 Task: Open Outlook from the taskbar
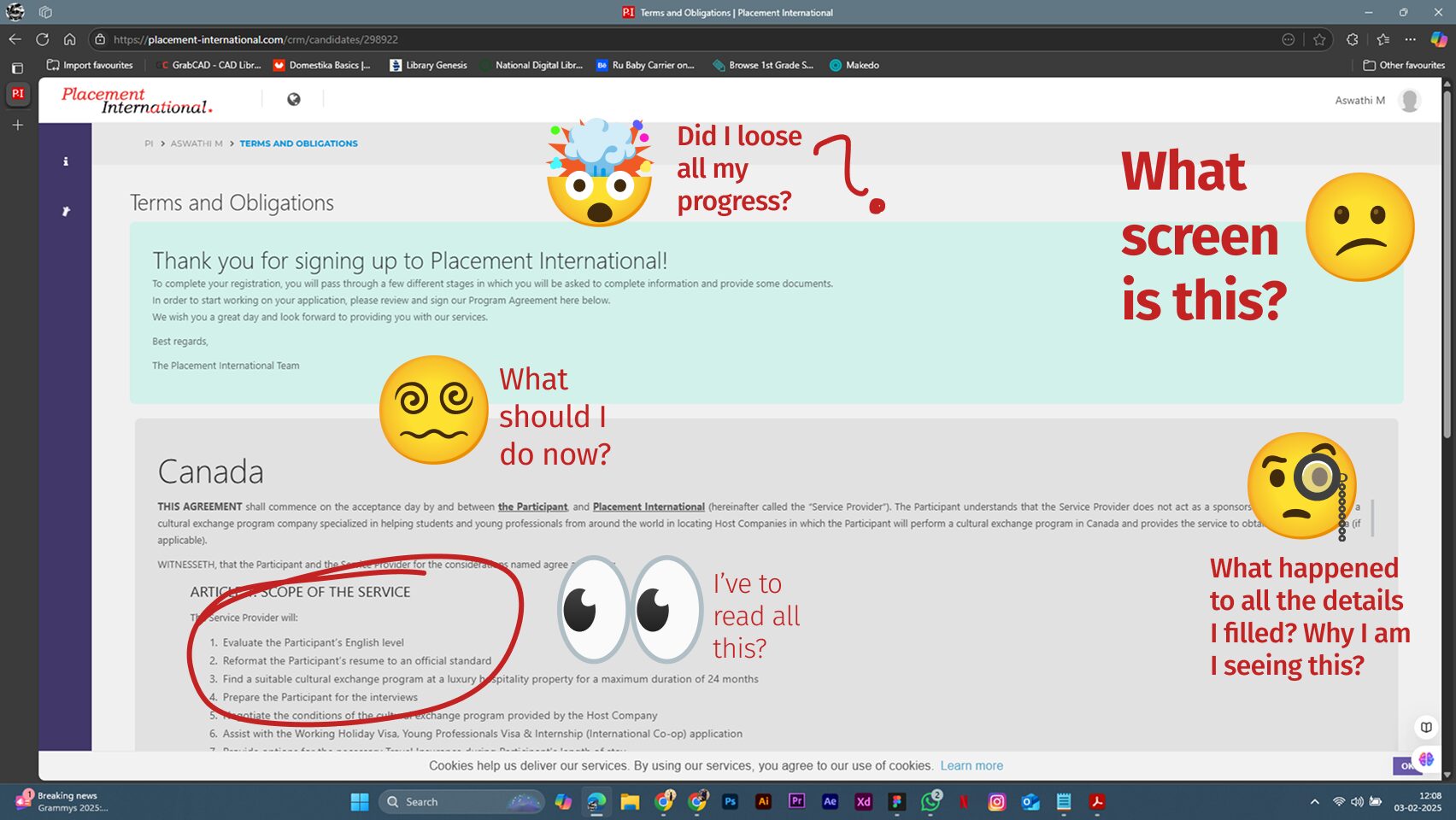point(1030,801)
